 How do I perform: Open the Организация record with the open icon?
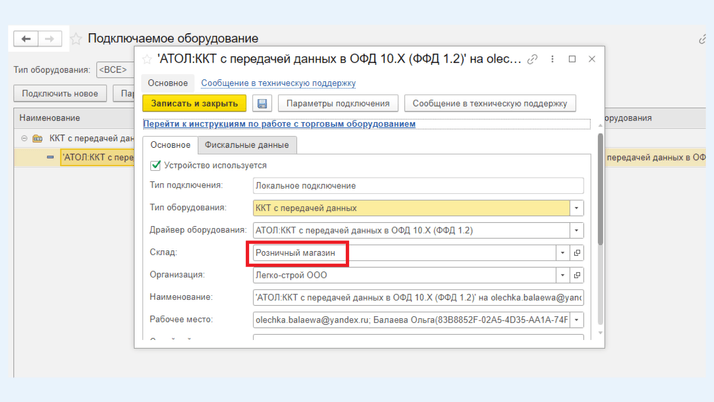[x=577, y=275]
